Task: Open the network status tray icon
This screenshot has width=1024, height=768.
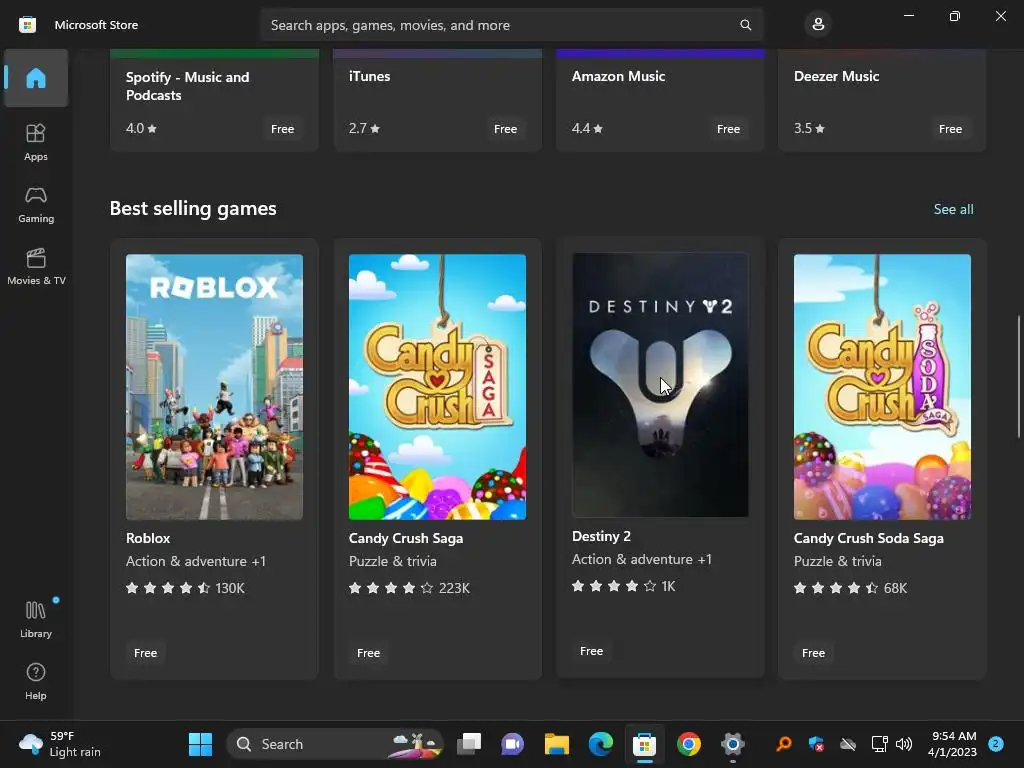Action: (879, 744)
